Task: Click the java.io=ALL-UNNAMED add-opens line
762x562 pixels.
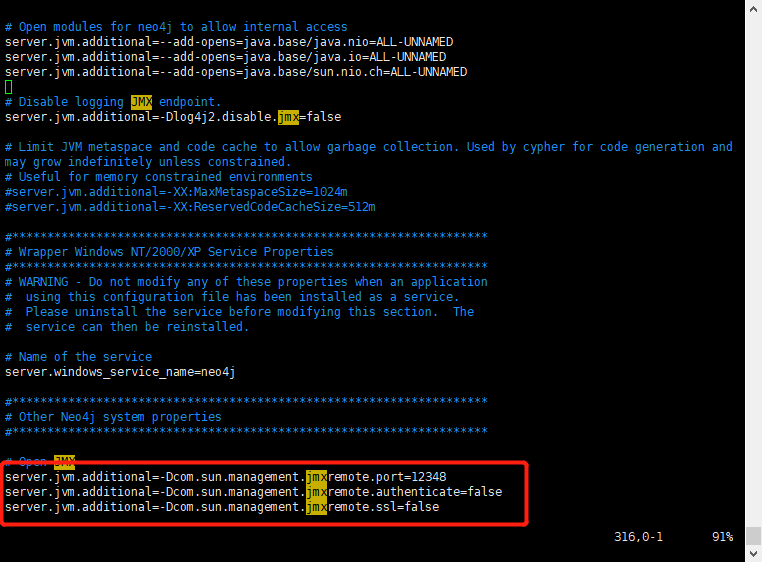Action: point(225,57)
